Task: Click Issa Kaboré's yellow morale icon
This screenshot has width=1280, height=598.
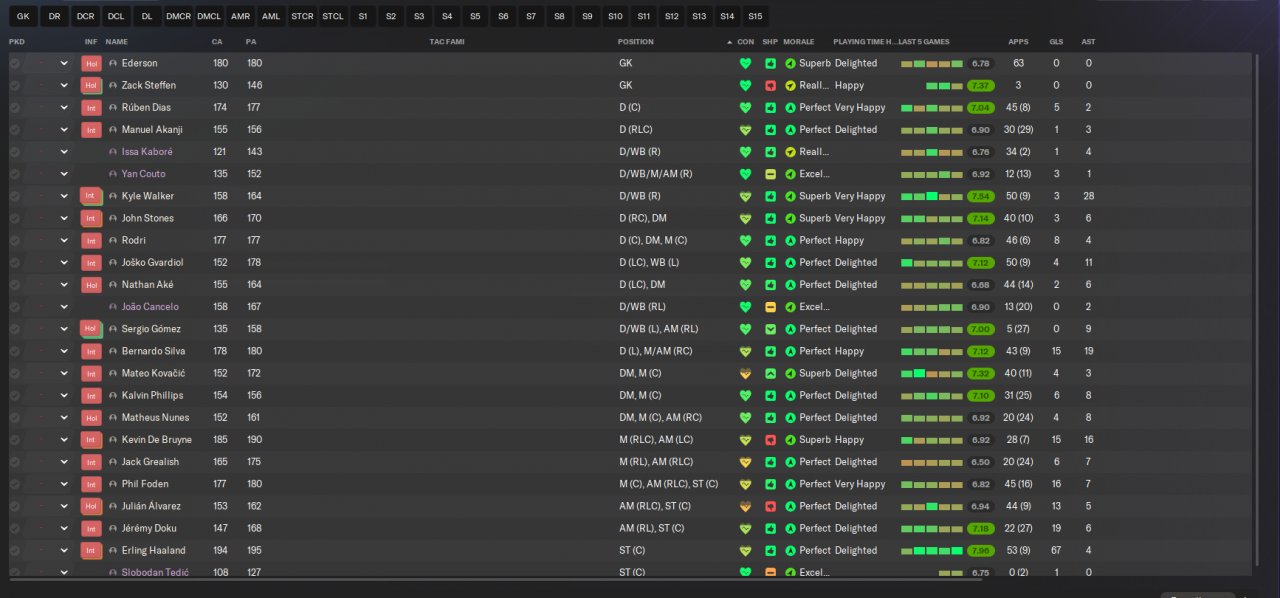Action: pyautogui.click(x=790, y=152)
